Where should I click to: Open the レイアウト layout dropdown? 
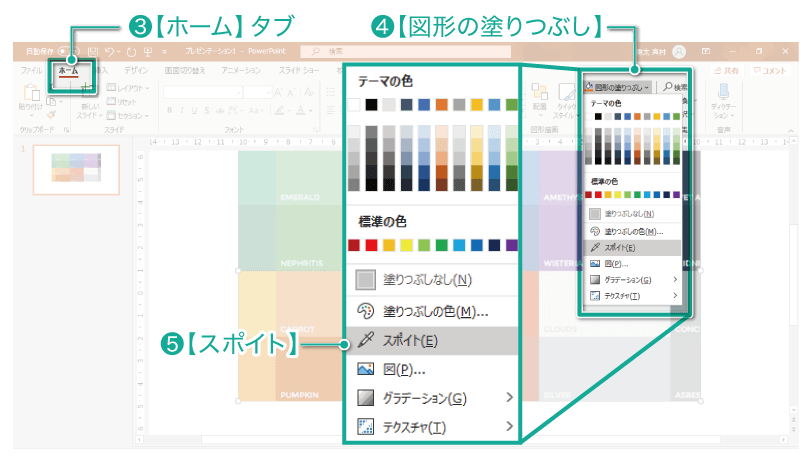(x=128, y=88)
